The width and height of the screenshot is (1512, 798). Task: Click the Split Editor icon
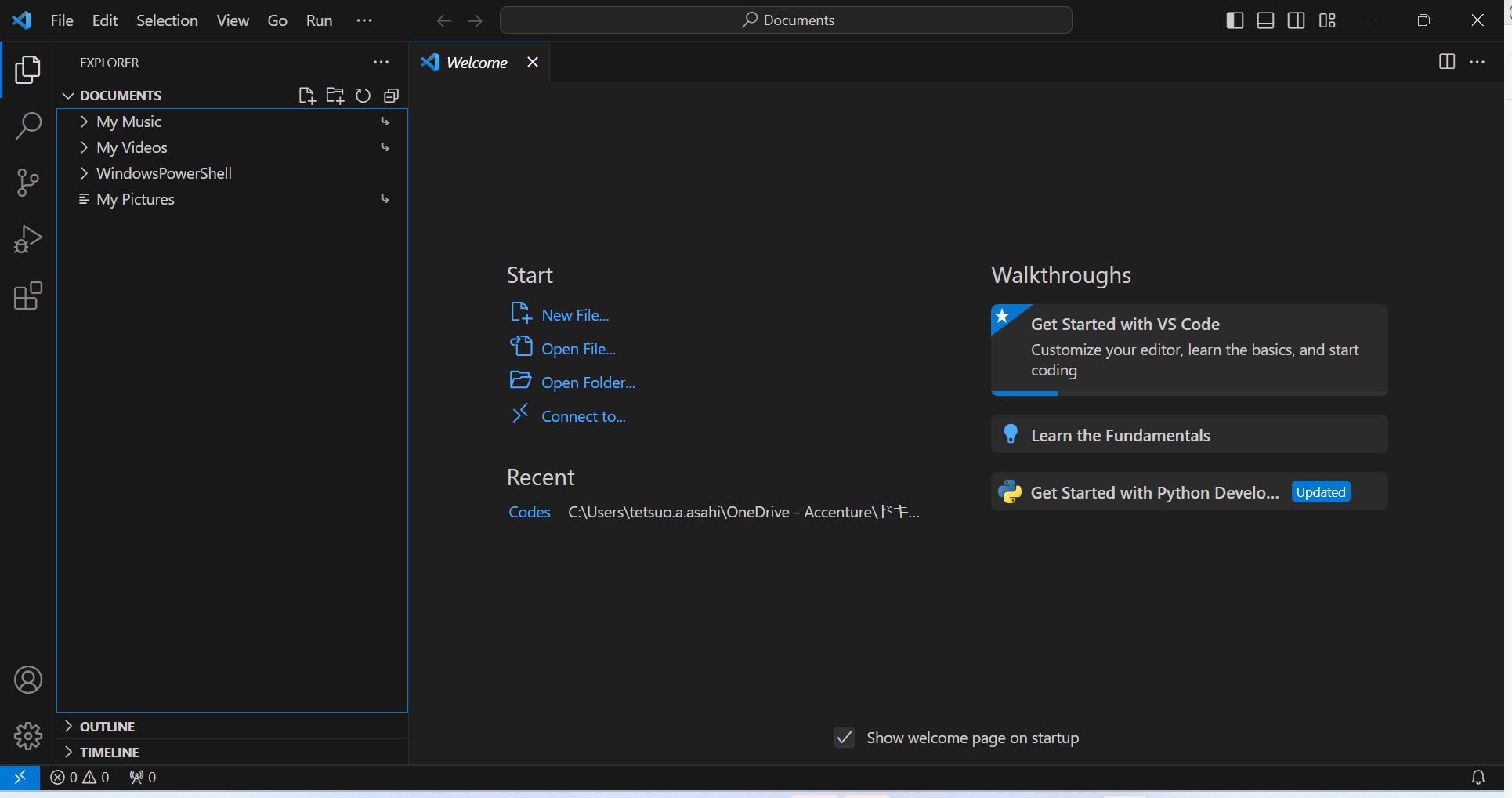tap(1447, 62)
